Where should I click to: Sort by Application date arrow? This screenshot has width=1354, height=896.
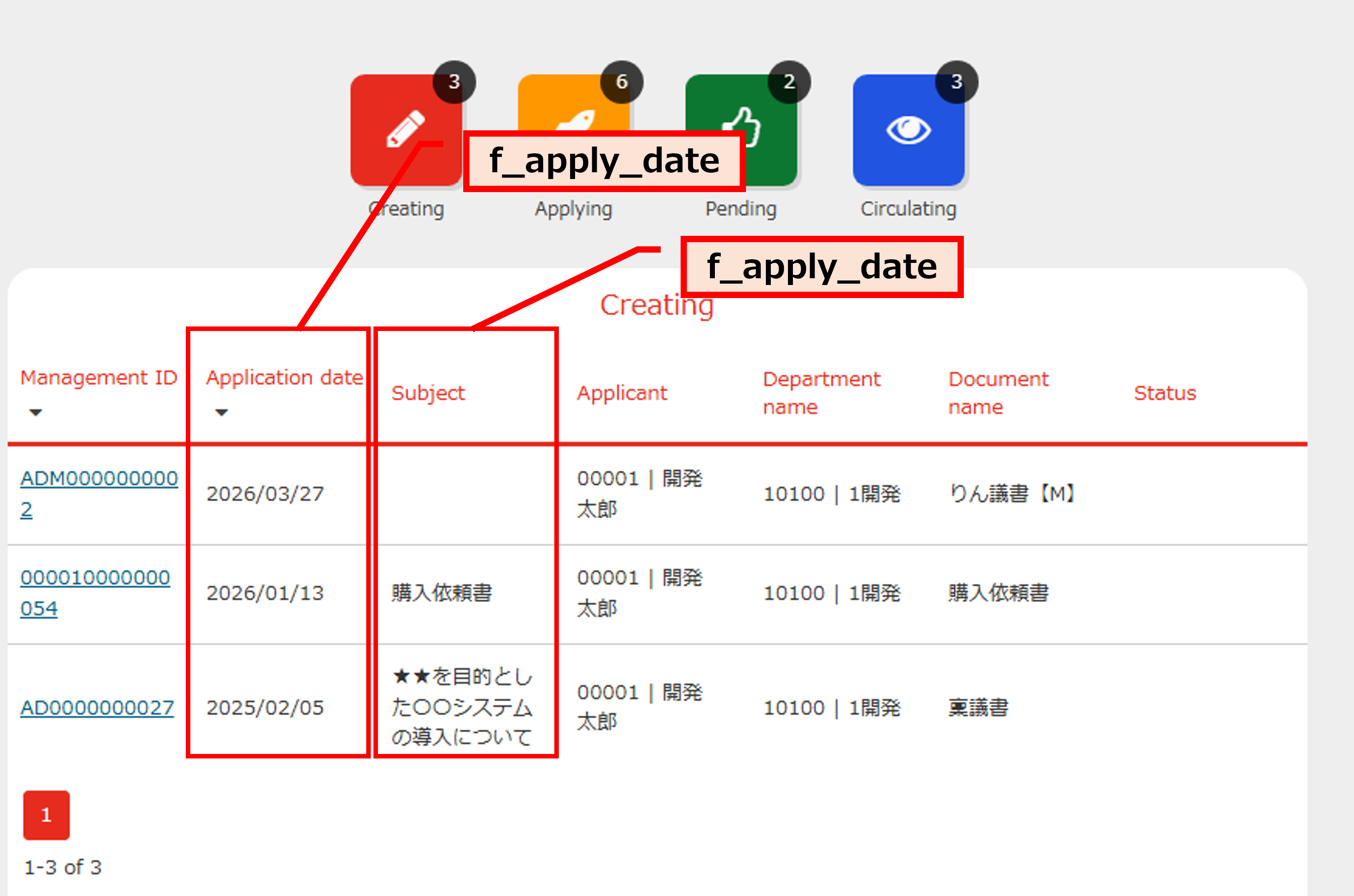pos(221,412)
